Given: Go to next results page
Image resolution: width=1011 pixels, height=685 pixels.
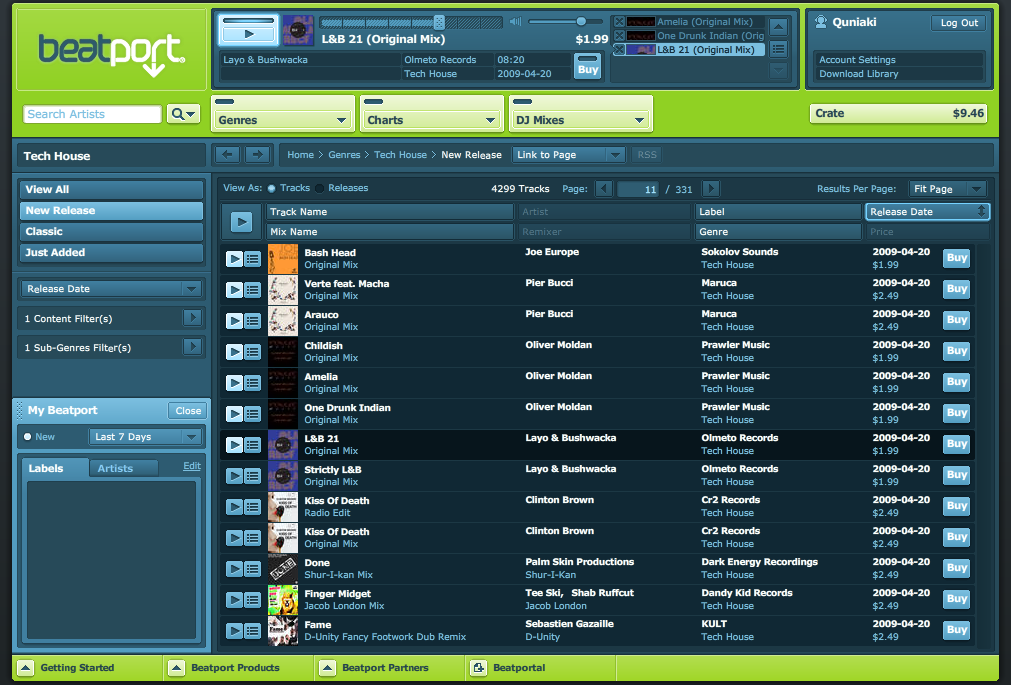Looking at the screenshot, I should [711, 188].
